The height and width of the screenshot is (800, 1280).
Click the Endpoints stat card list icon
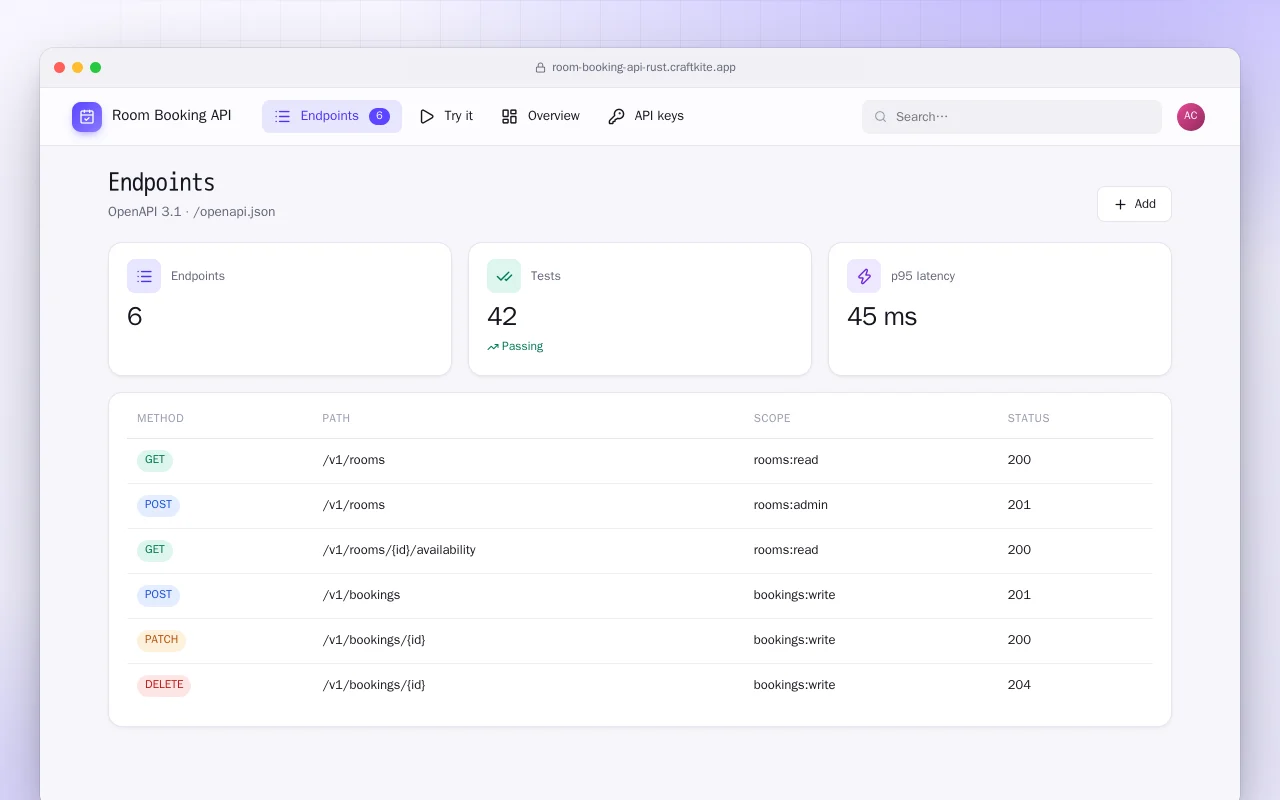(144, 276)
